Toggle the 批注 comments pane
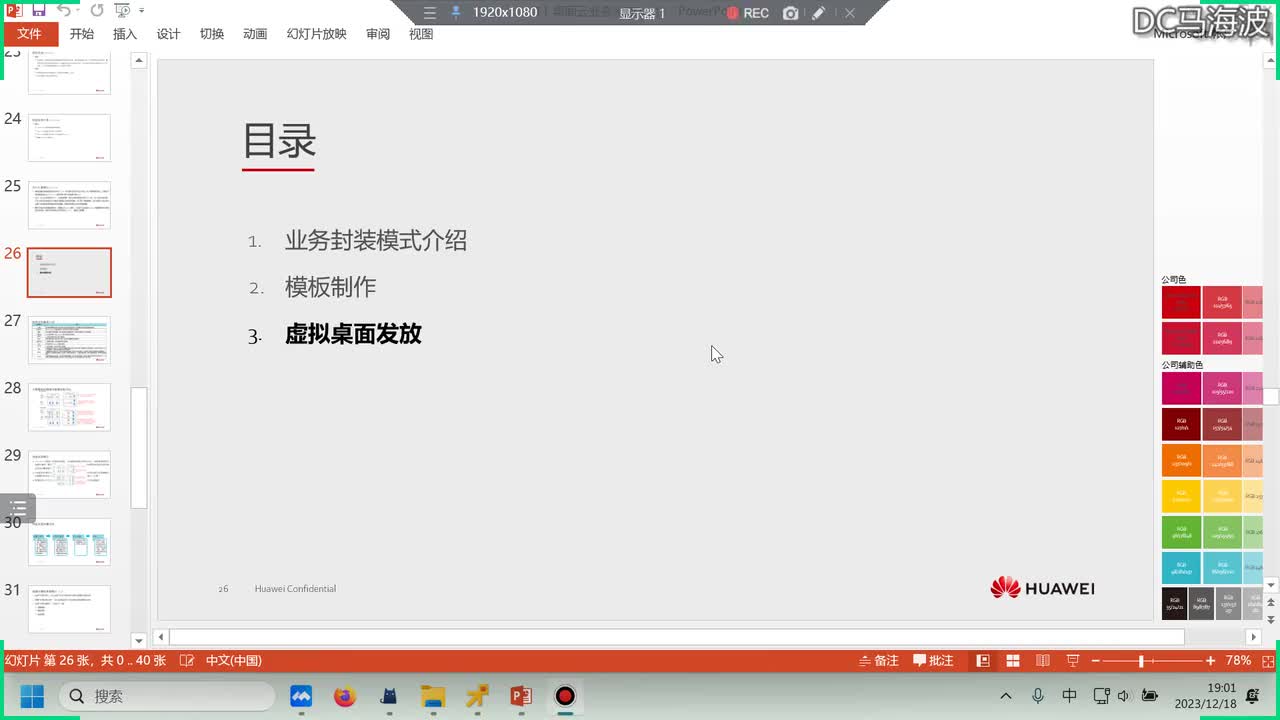The height and width of the screenshot is (720, 1280). pyautogui.click(x=933, y=661)
